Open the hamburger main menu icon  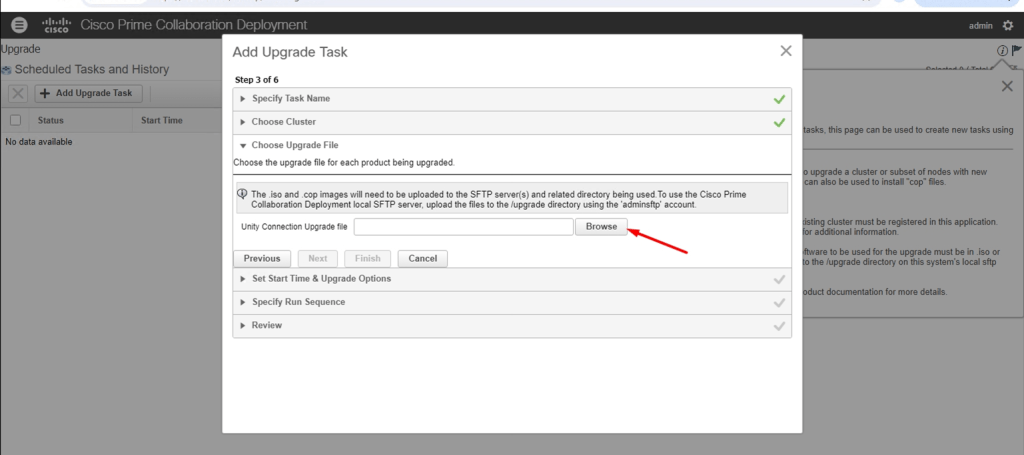(x=20, y=25)
